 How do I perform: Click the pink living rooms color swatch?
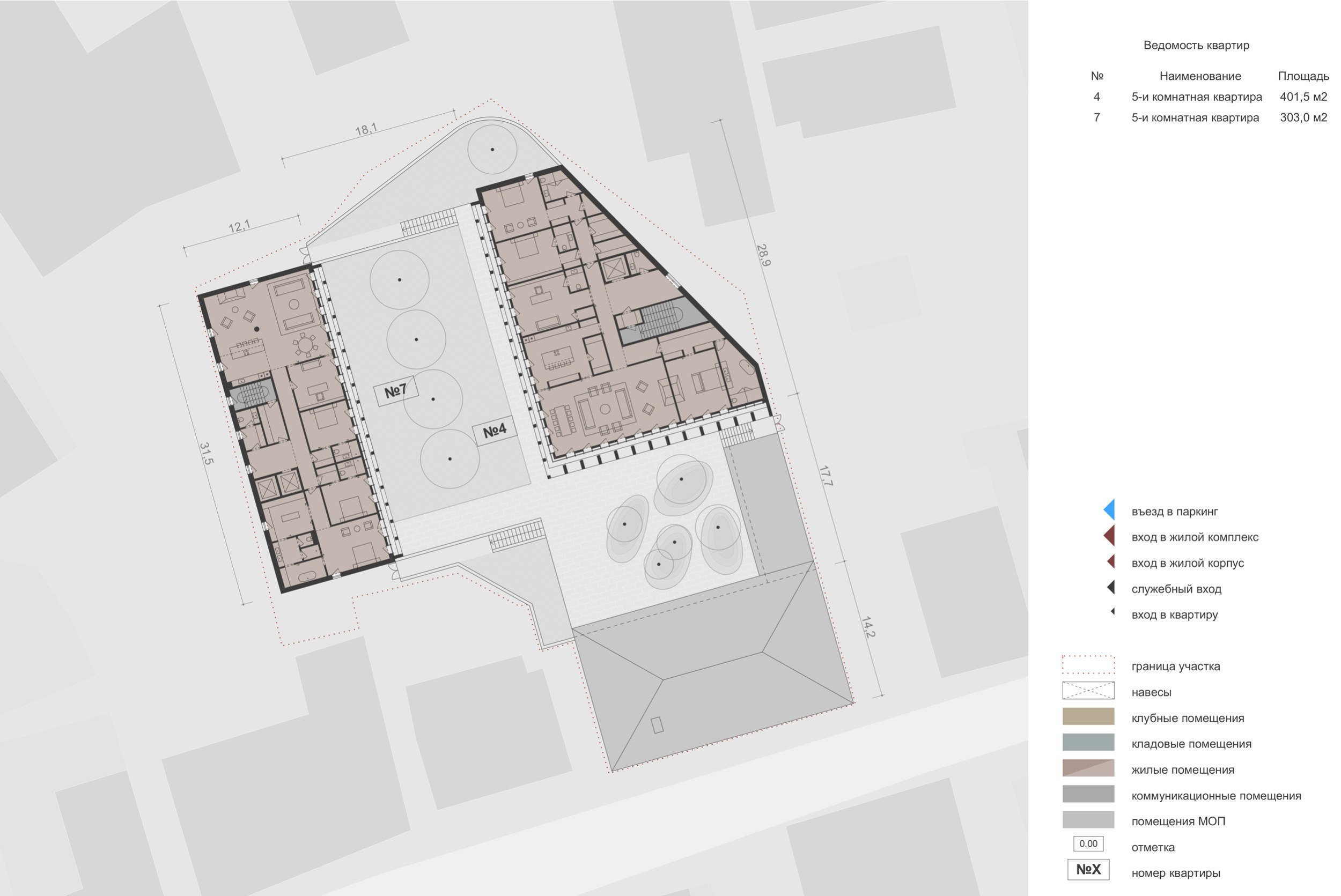tap(1088, 768)
